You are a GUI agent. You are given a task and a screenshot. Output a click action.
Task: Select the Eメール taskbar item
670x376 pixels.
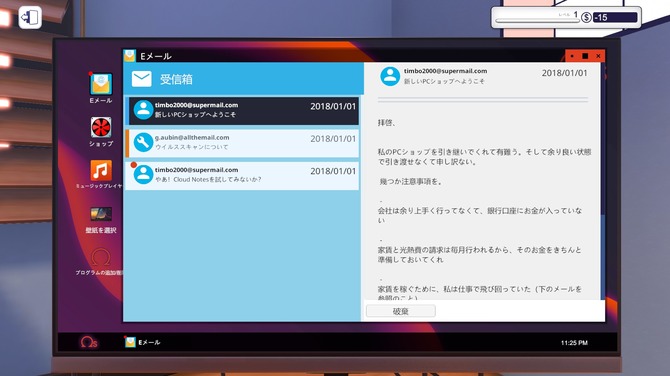(143, 342)
